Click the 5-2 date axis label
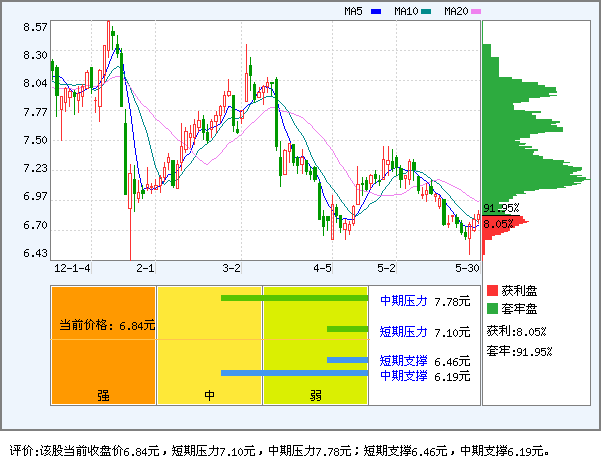The width and height of the screenshot is (601, 456). [386, 268]
